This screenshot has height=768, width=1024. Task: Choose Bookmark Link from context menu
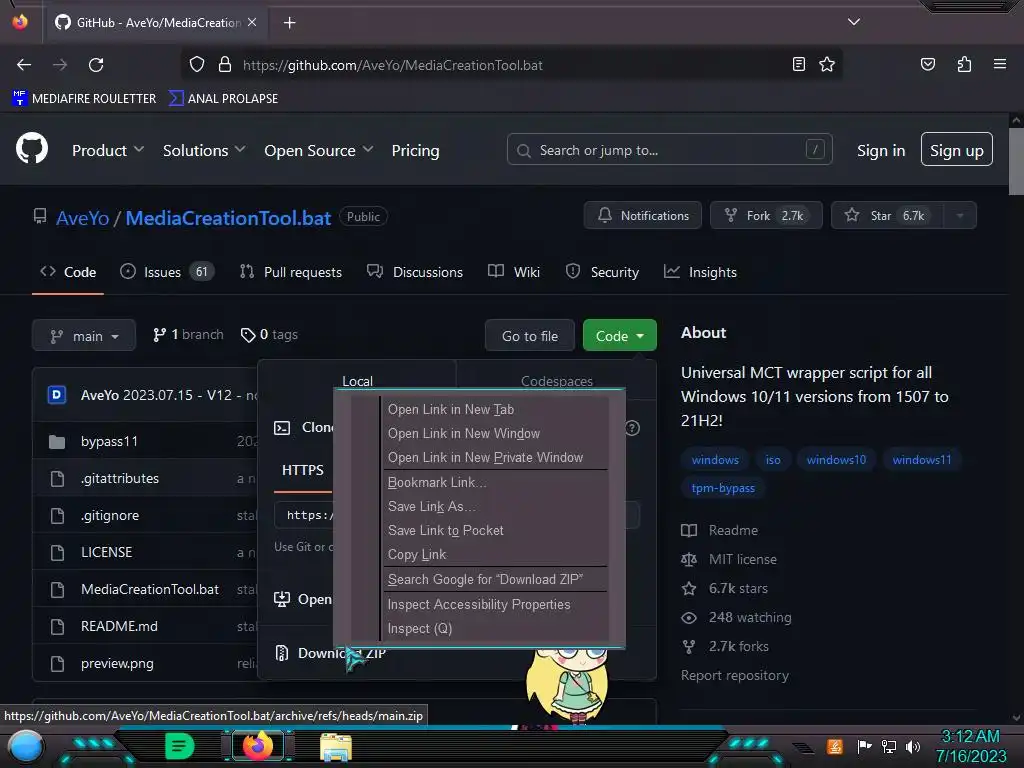pyautogui.click(x=496, y=483)
